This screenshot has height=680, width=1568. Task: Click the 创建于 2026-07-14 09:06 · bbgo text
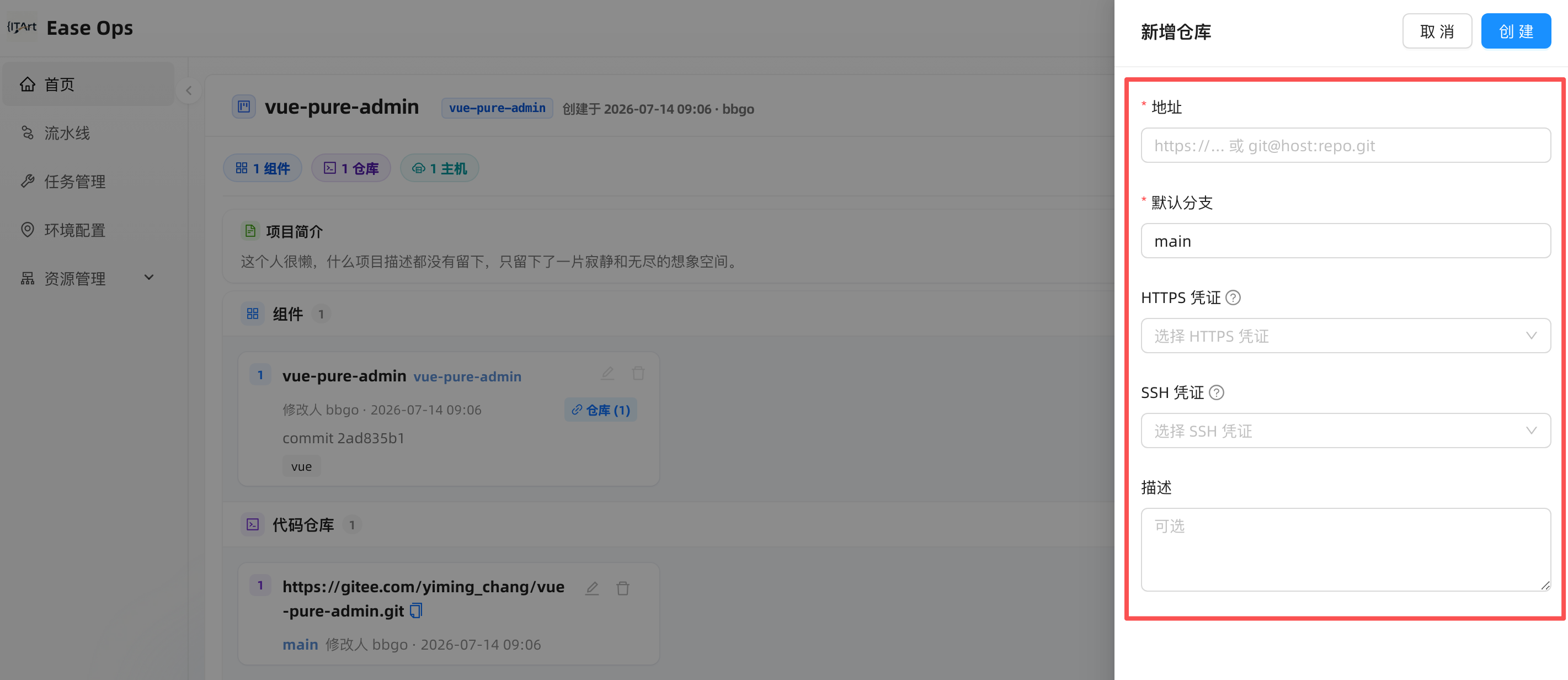point(658,108)
